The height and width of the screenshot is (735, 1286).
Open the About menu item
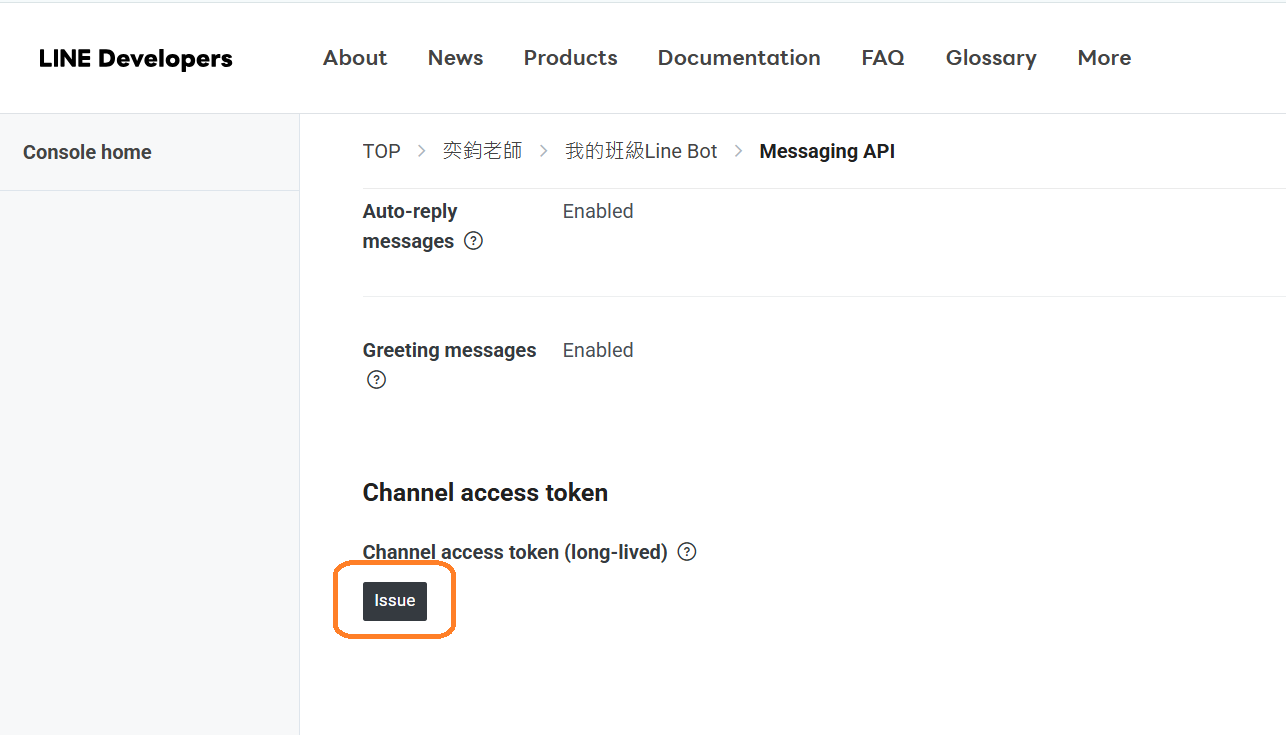[x=355, y=58]
